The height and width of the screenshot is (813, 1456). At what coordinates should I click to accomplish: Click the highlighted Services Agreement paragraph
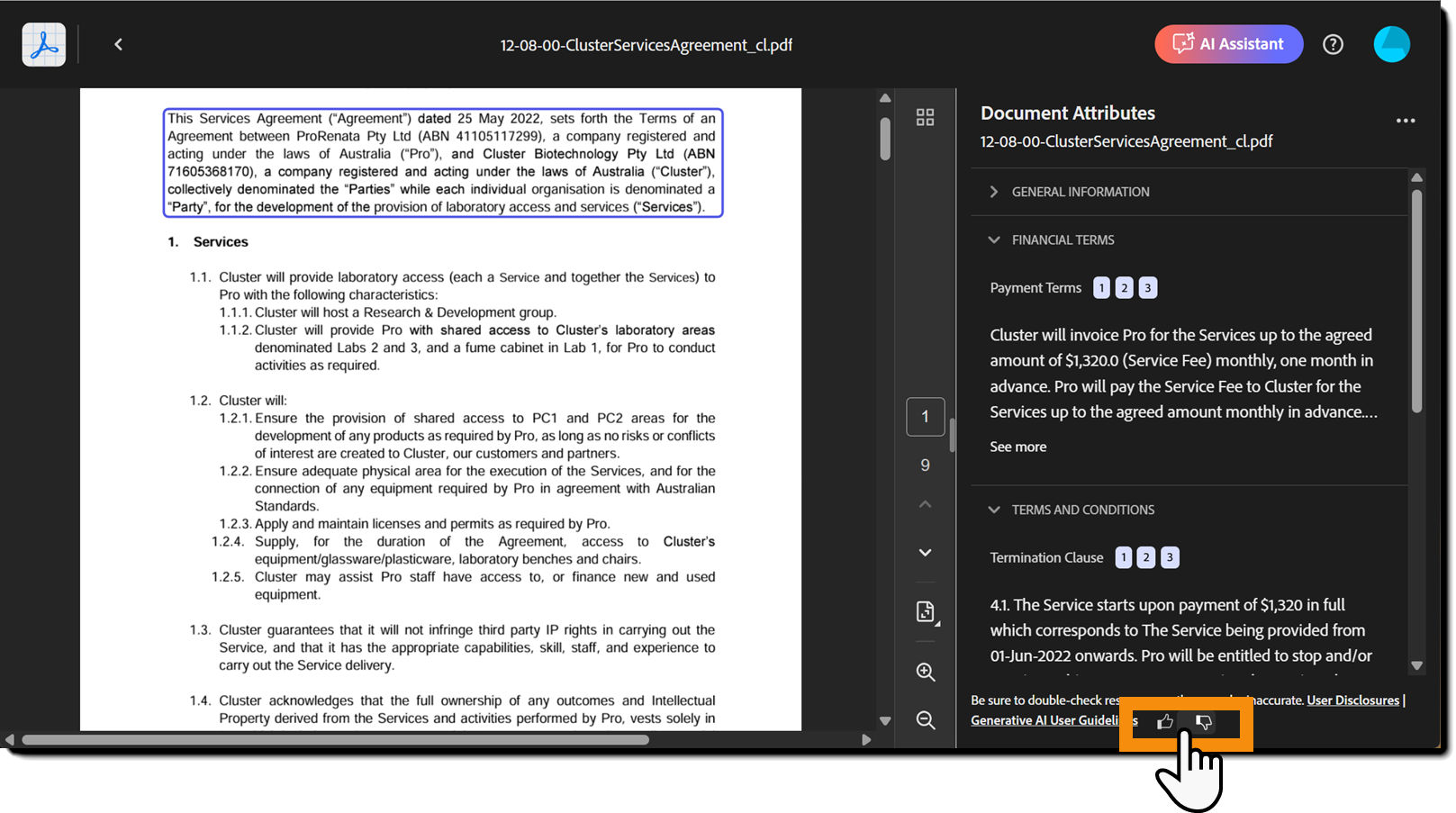tap(443, 163)
